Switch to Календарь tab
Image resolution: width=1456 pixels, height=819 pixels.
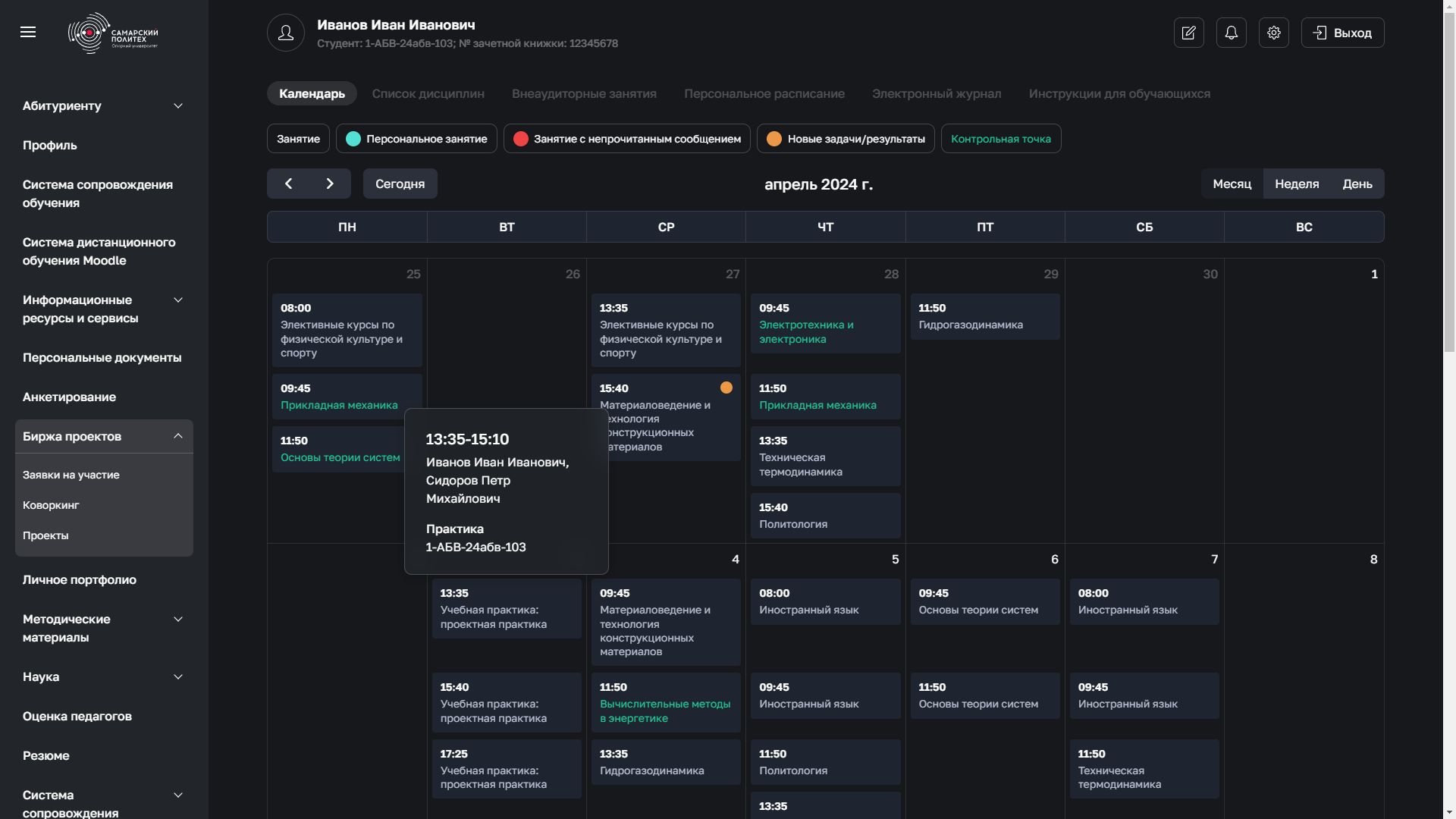pyautogui.click(x=312, y=93)
